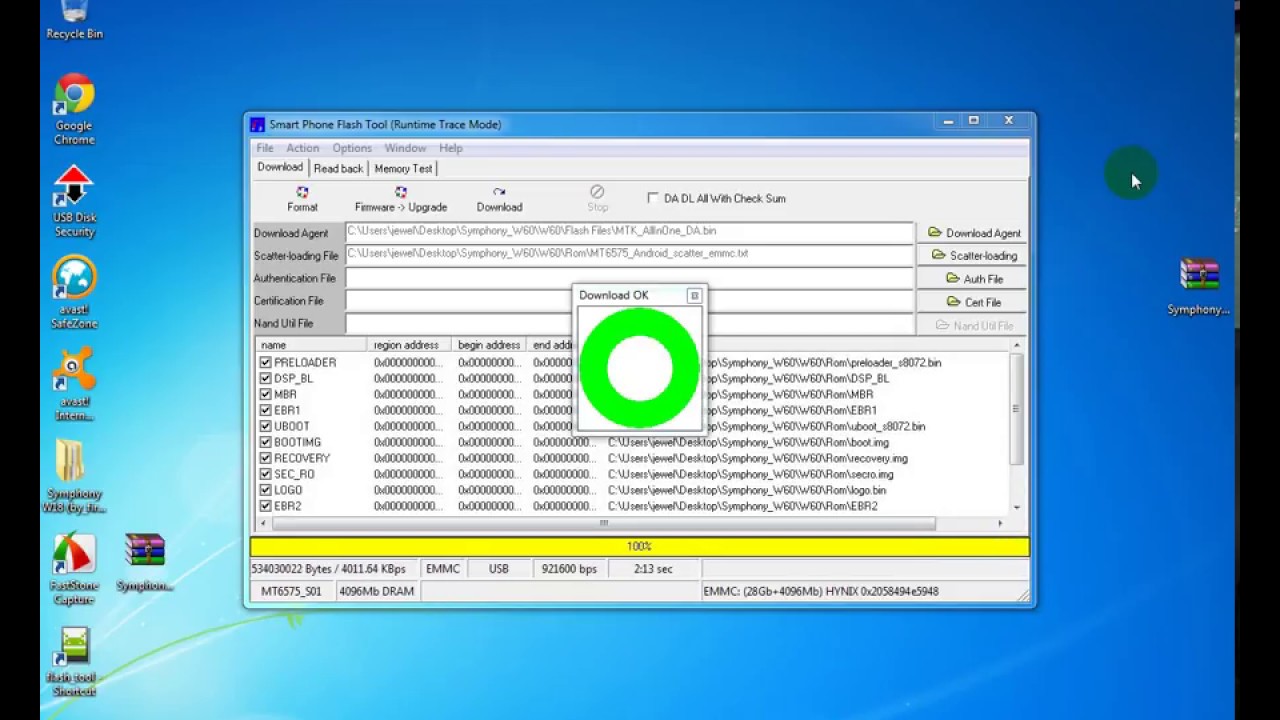Image resolution: width=1280 pixels, height=720 pixels.
Task: Open Google Chrome desktop shortcut
Action: 74,110
